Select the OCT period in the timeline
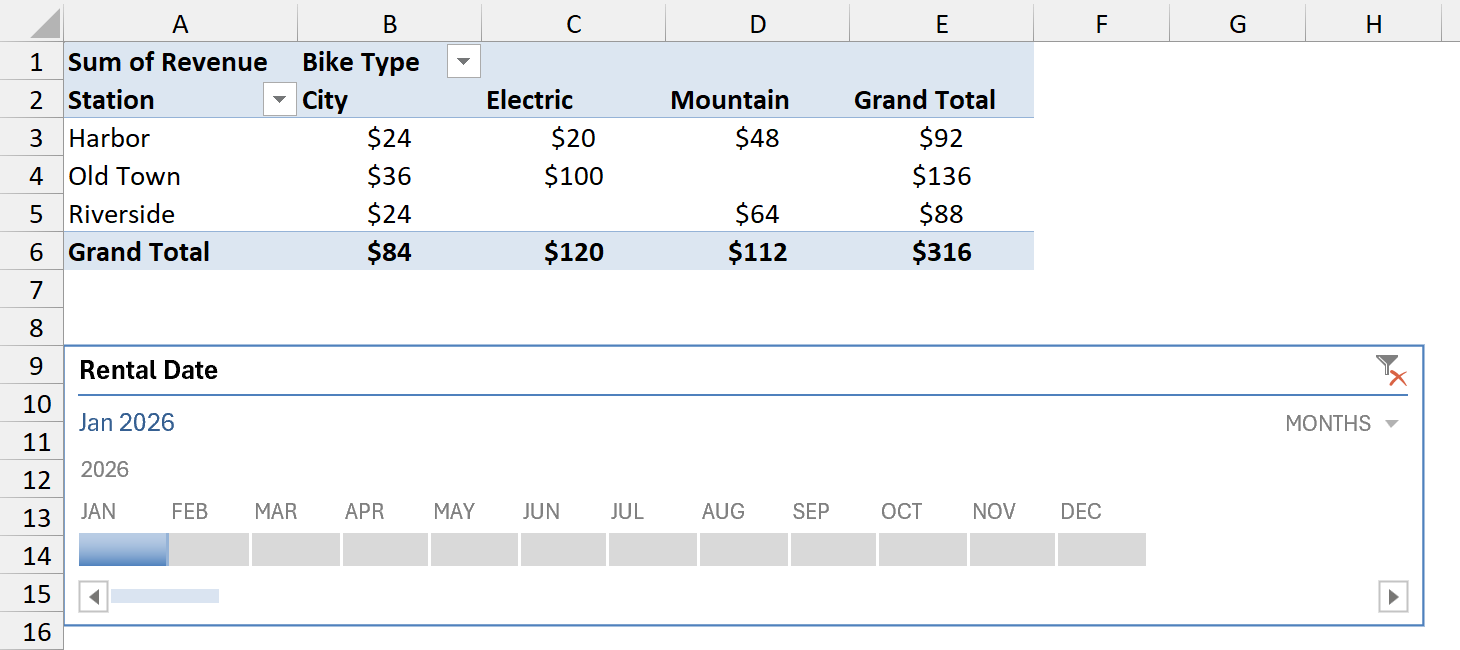This screenshot has height=650, width=1460. pyautogui.click(x=923, y=549)
